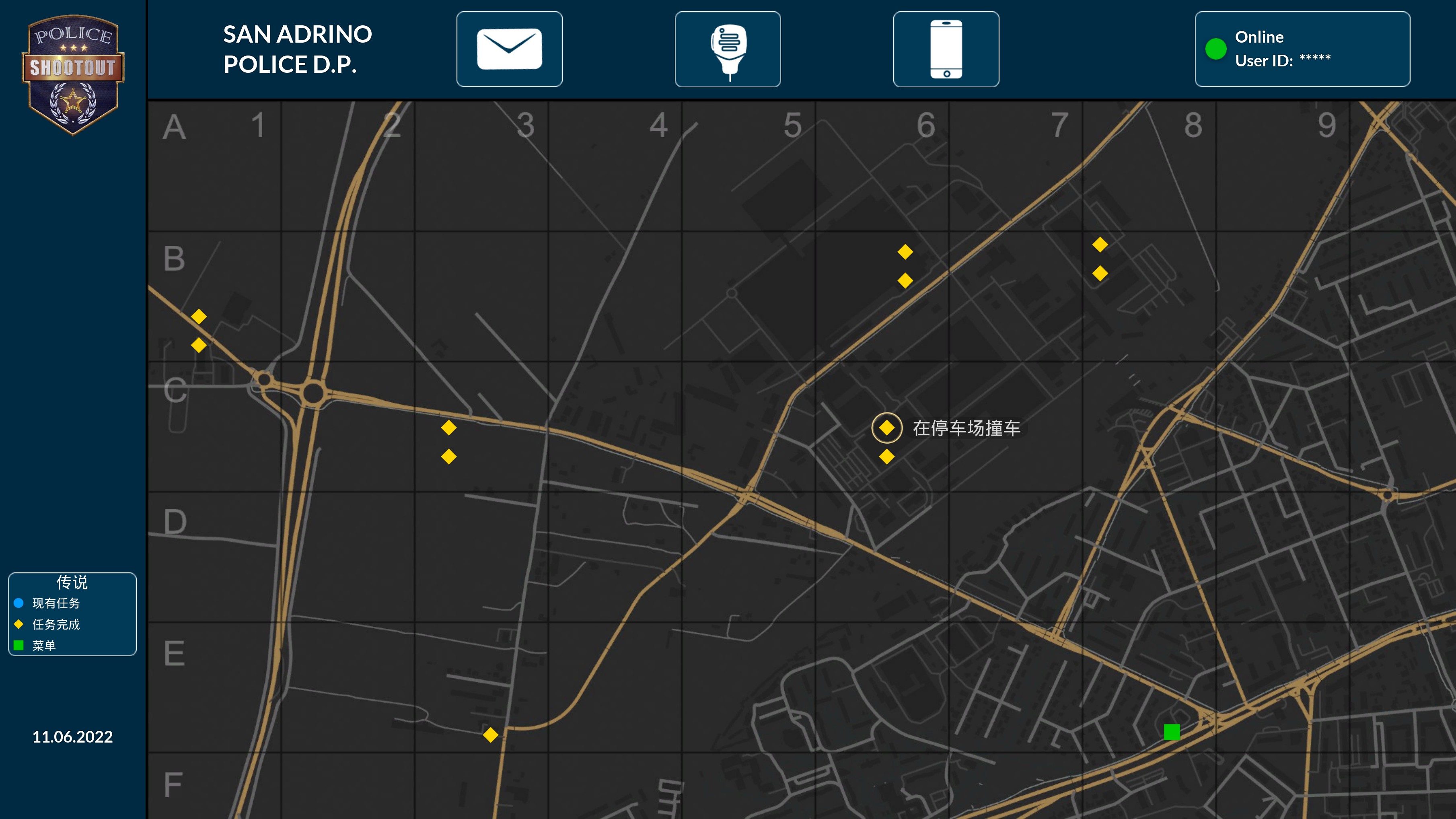Viewport: 1456px width, 819px height.
Task: Click the green Online status indicator
Action: point(1215,49)
